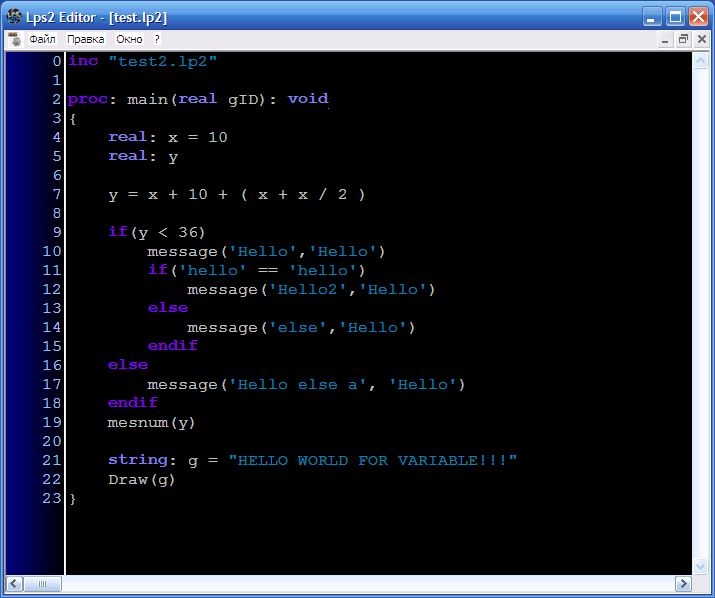Click the 'void' return type
The image size is (715, 598).
point(308,99)
